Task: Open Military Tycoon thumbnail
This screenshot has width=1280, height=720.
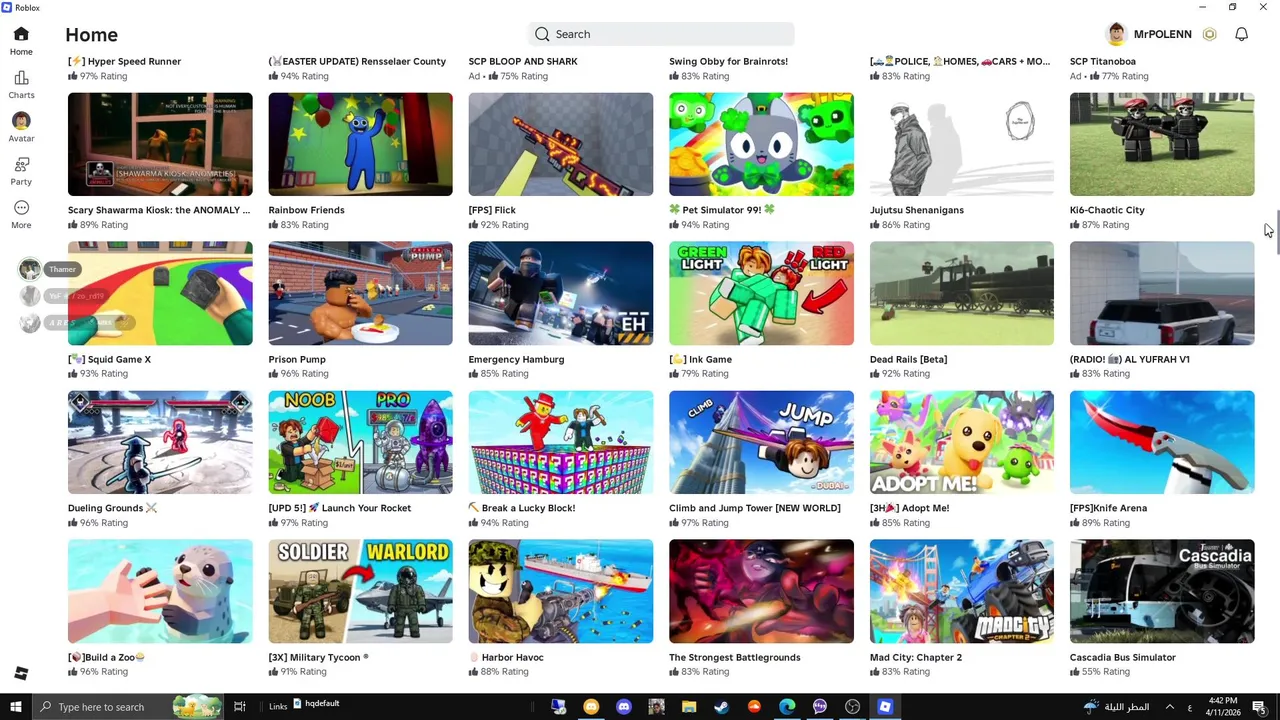Action: (360, 591)
